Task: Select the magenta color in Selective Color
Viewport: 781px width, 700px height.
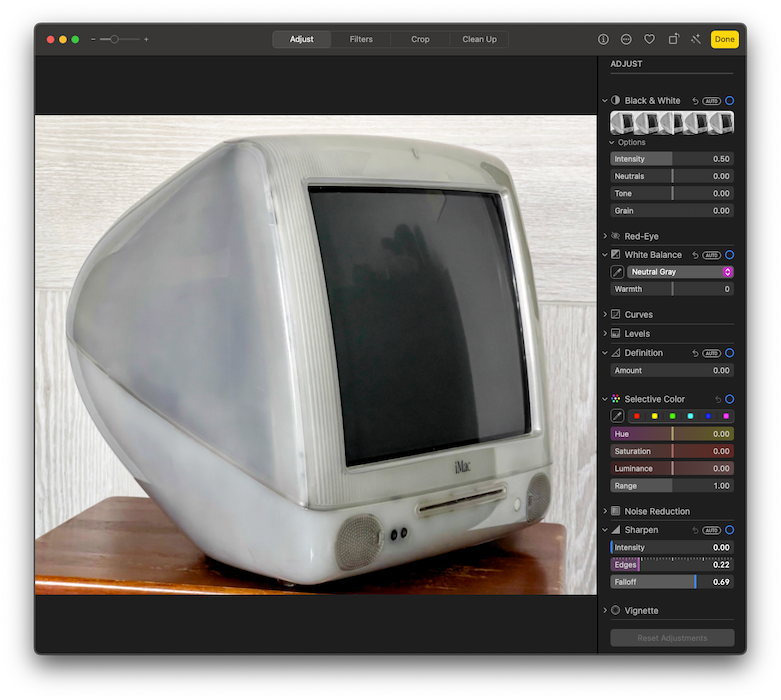Action: [726, 416]
